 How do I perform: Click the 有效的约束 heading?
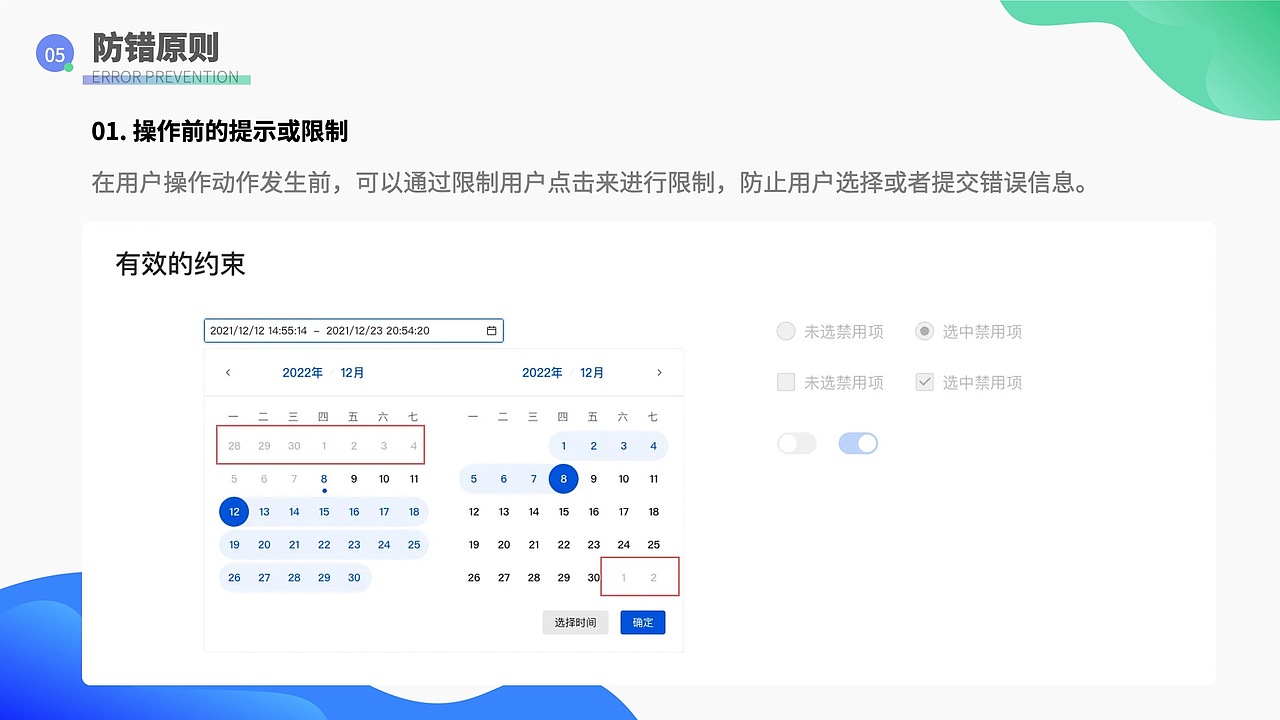pyautogui.click(x=180, y=264)
